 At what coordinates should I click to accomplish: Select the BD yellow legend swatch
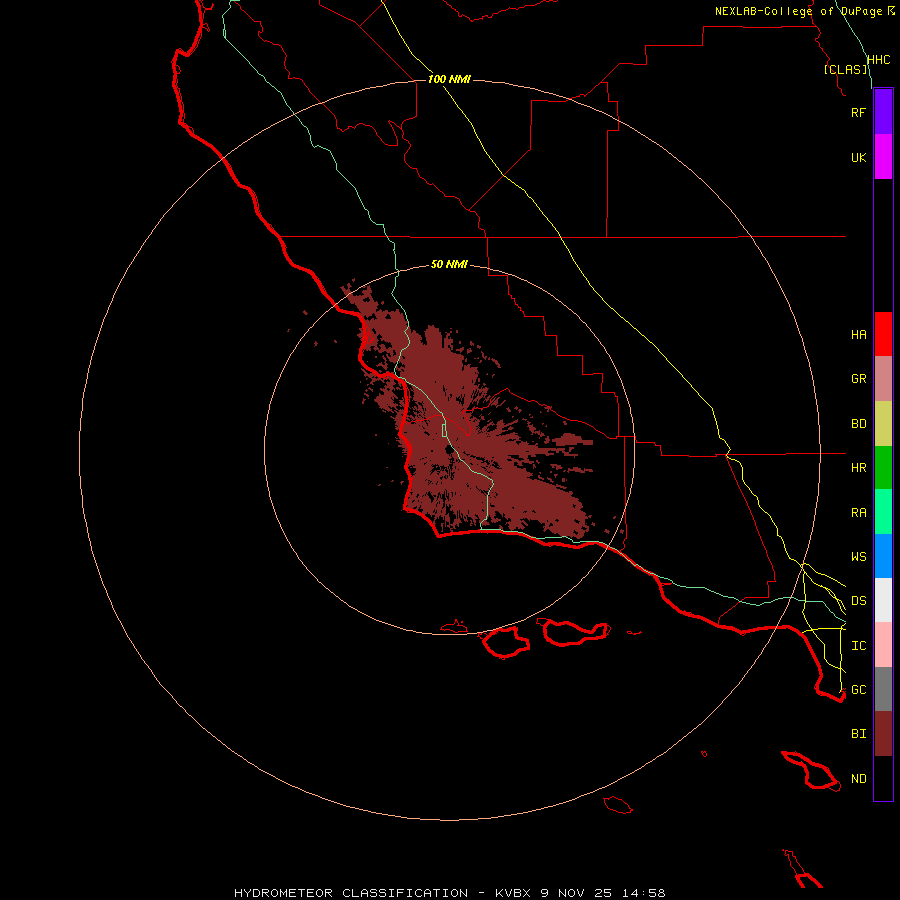883,424
